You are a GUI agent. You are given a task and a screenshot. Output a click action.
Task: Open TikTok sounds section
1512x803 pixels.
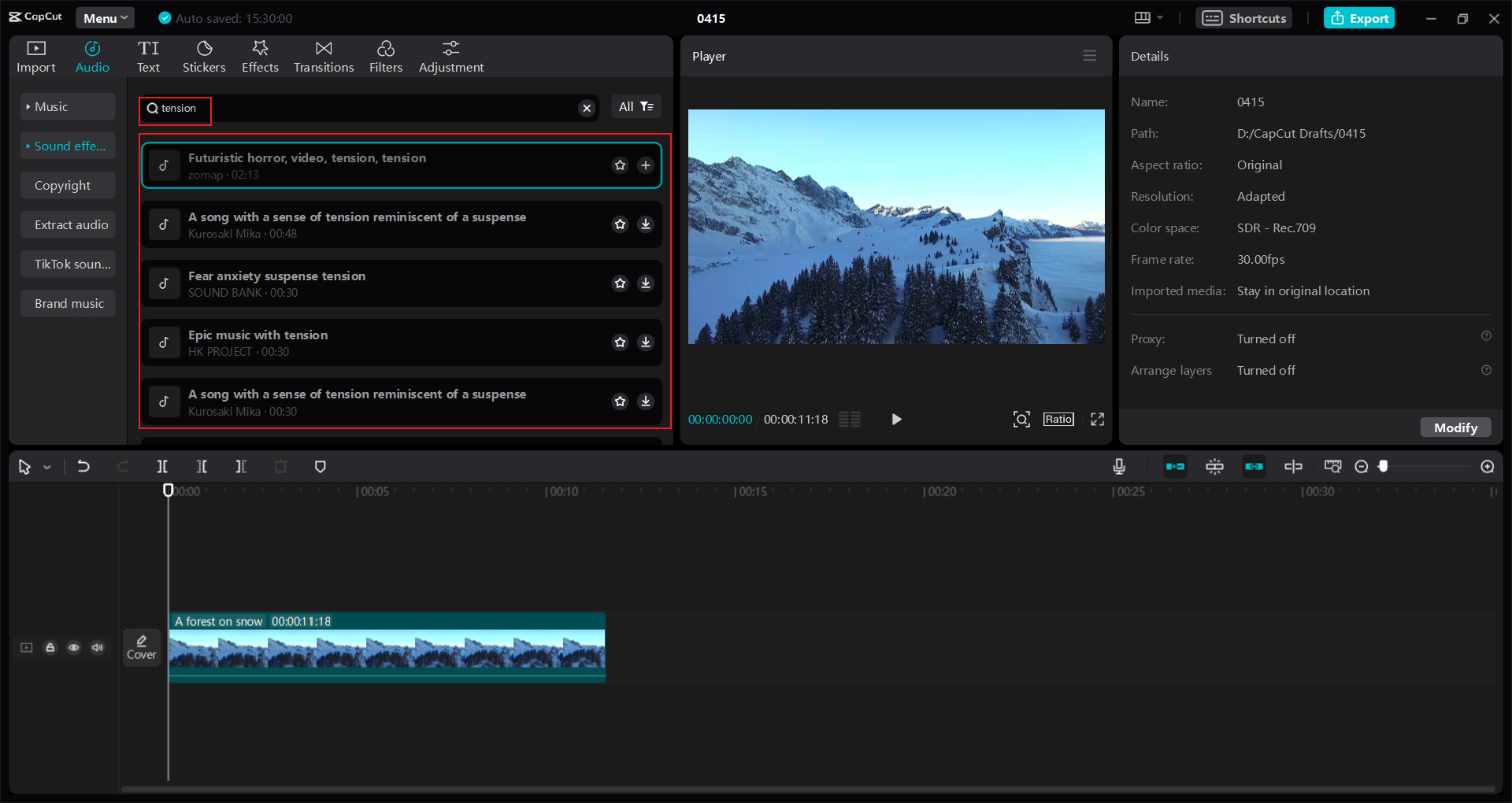(x=68, y=264)
